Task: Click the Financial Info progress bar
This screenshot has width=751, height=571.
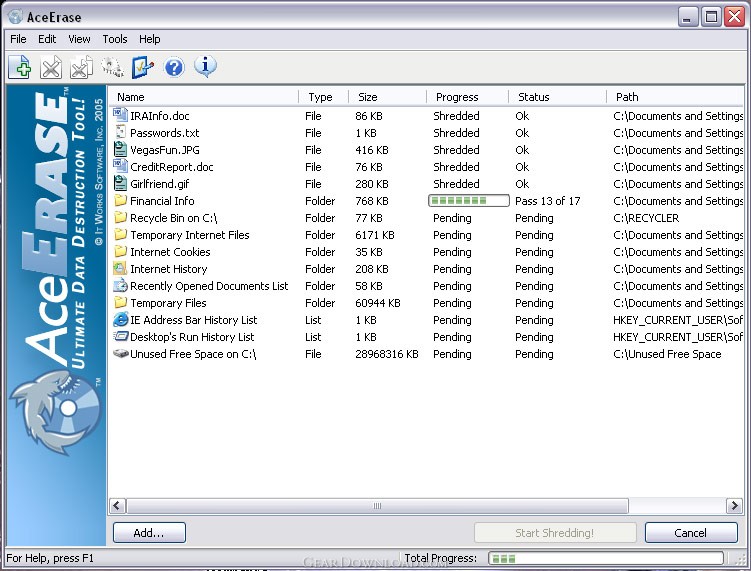Action: coord(468,201)
